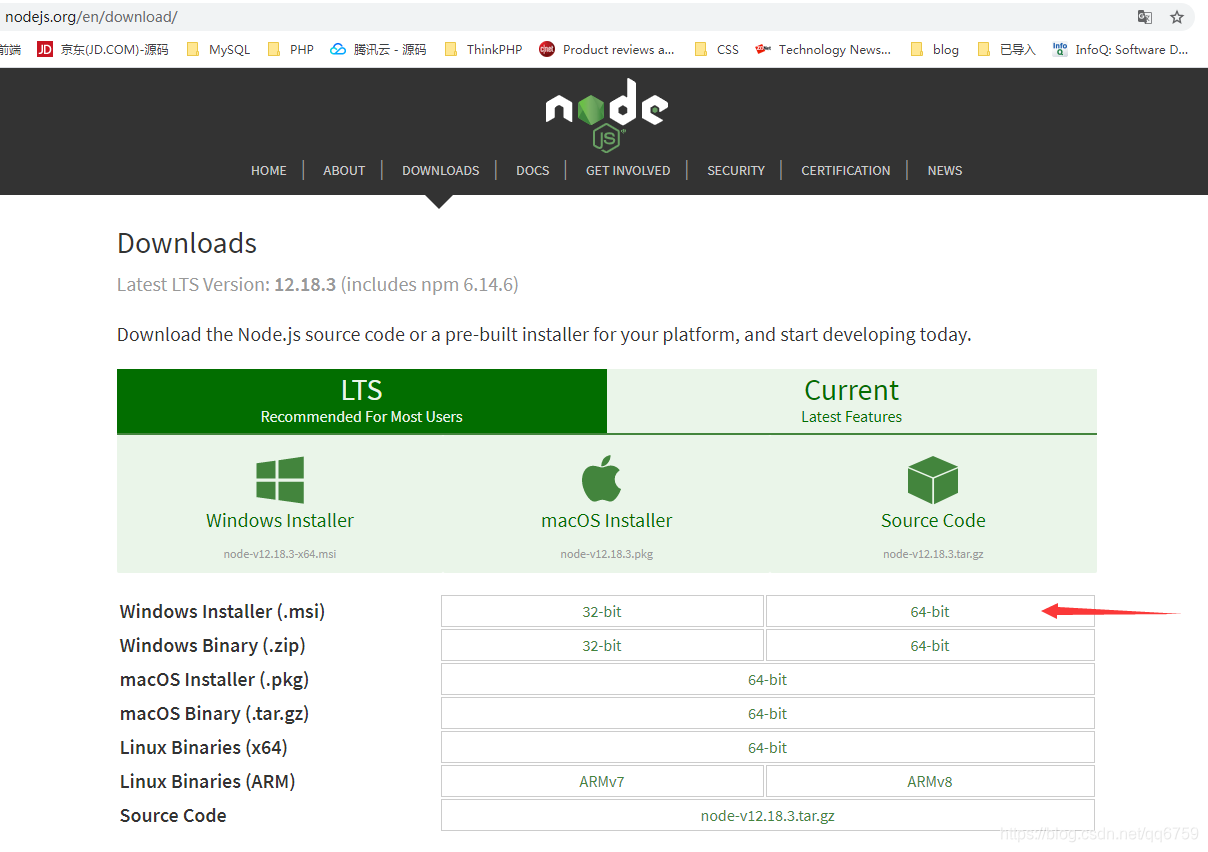1208x852 pixels.
Task: Open the MySQL bookmark folder
Action: 218,49
